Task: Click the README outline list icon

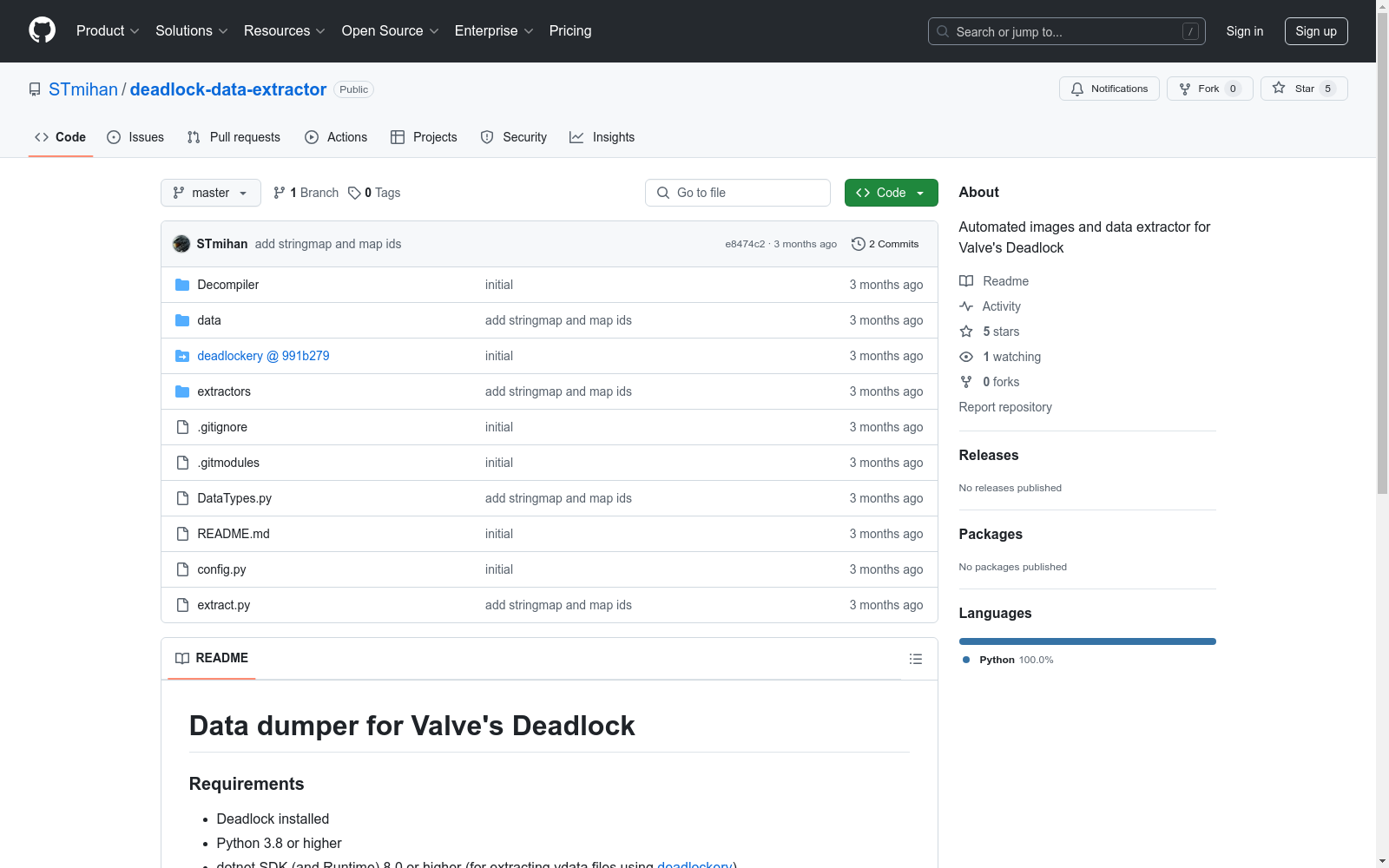Action: [x=915, y=659]
